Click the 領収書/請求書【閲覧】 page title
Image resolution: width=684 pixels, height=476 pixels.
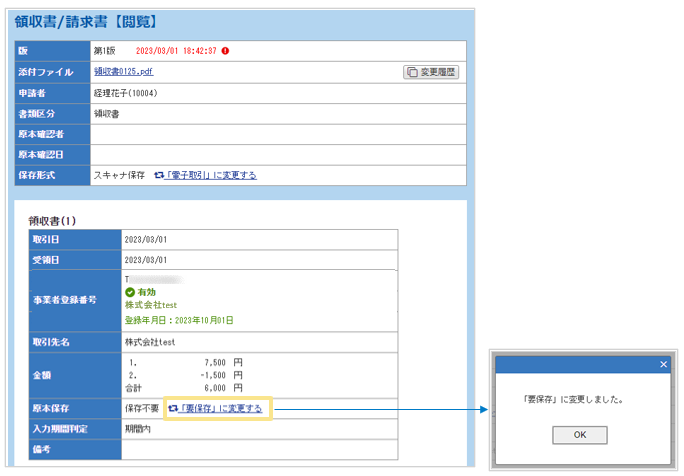pos(85,20)
